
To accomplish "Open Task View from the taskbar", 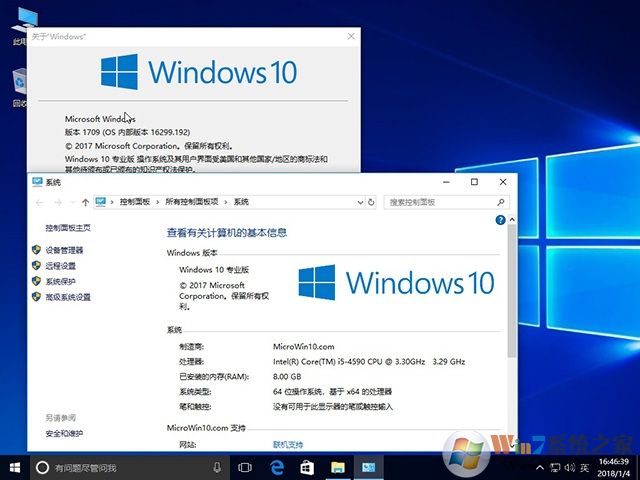I will click(246, 467).
